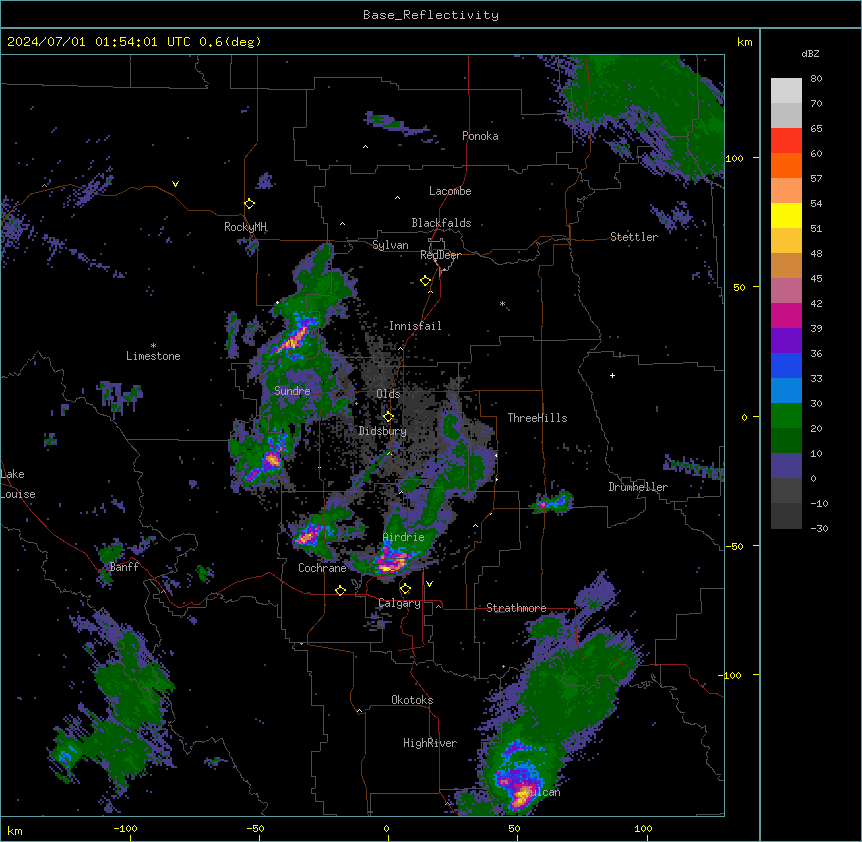Click the yellow V marker northeast of Calgary

point(429,584)
